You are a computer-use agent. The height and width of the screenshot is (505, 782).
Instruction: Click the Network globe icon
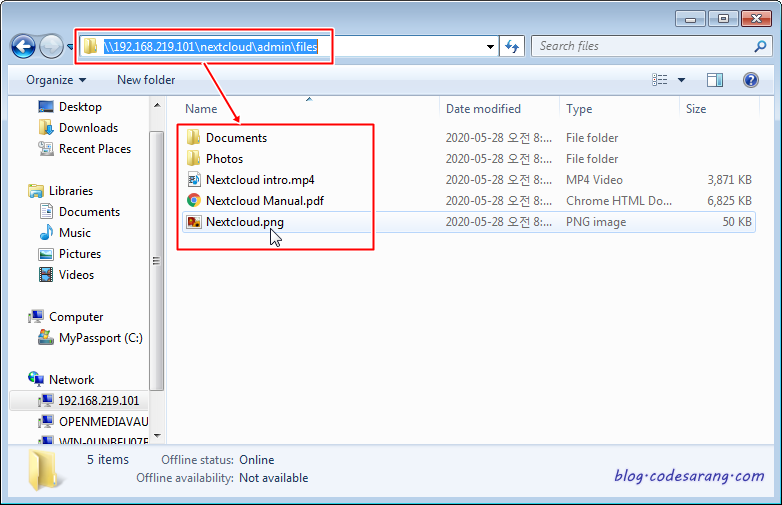[x=36, y=379]
